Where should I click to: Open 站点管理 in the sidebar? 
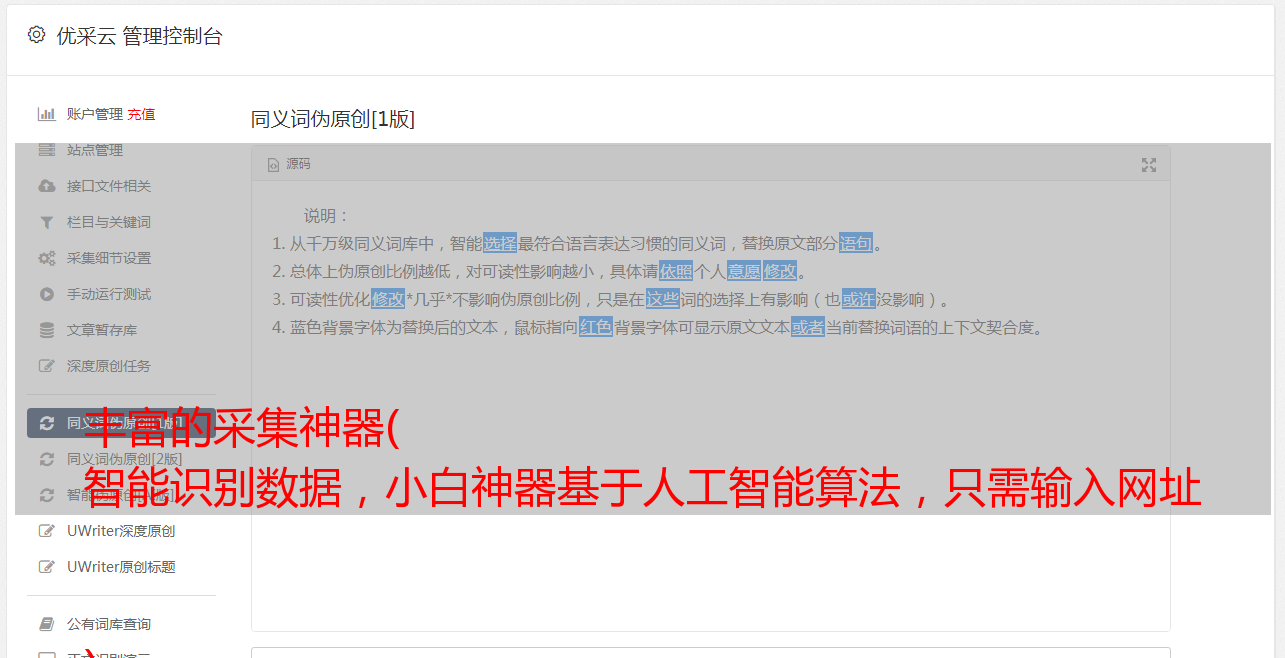point(95,150)
